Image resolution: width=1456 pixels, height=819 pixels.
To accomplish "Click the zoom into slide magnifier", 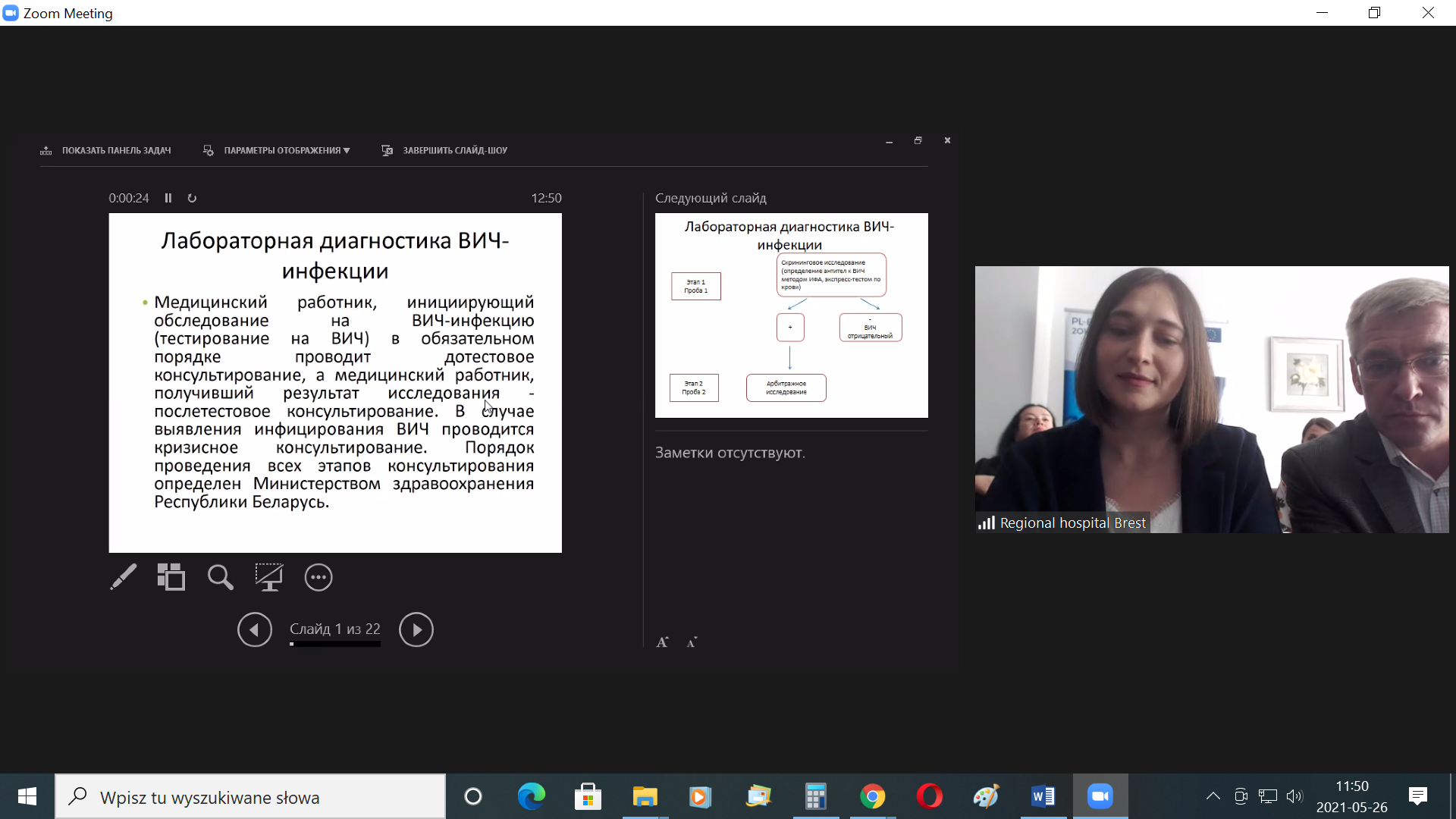I will click(220, 577).
